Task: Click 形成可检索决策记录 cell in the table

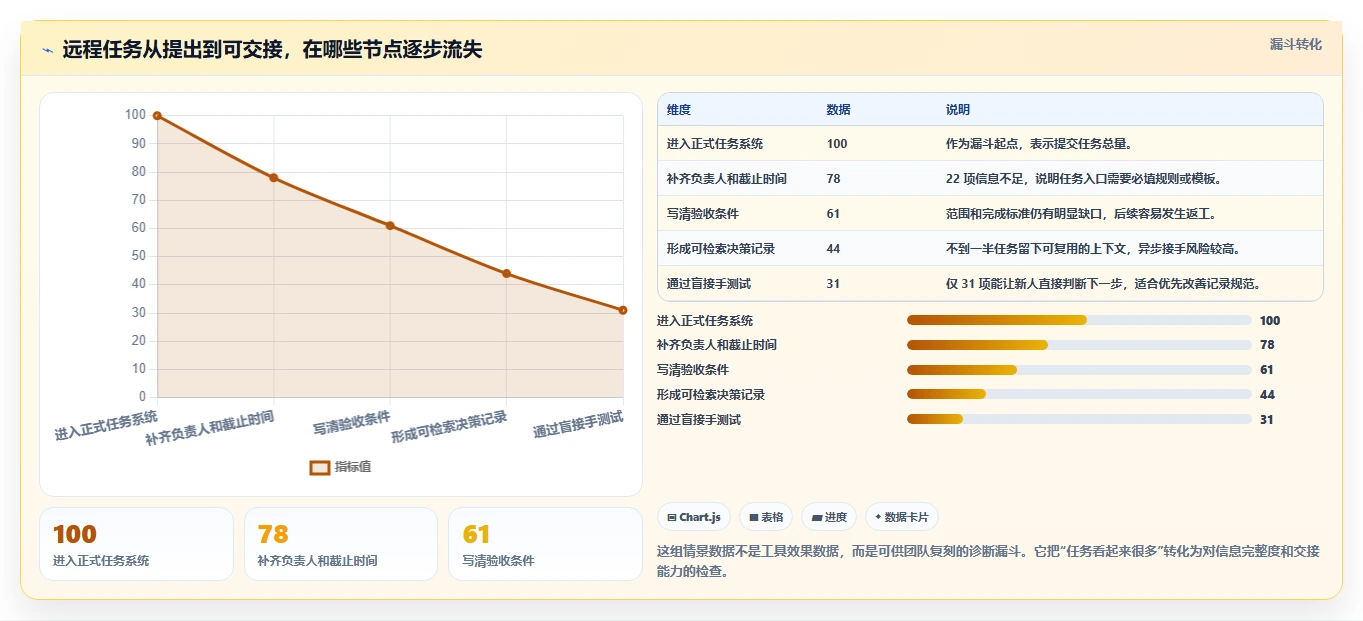Action: [721, 249]
